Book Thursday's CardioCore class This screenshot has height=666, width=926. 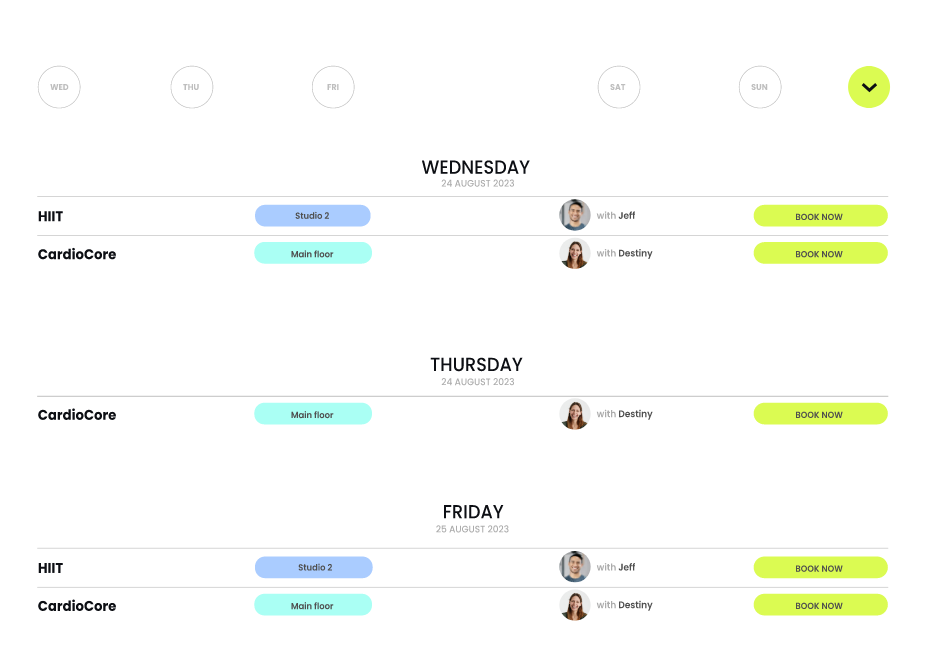pos(820,414)
